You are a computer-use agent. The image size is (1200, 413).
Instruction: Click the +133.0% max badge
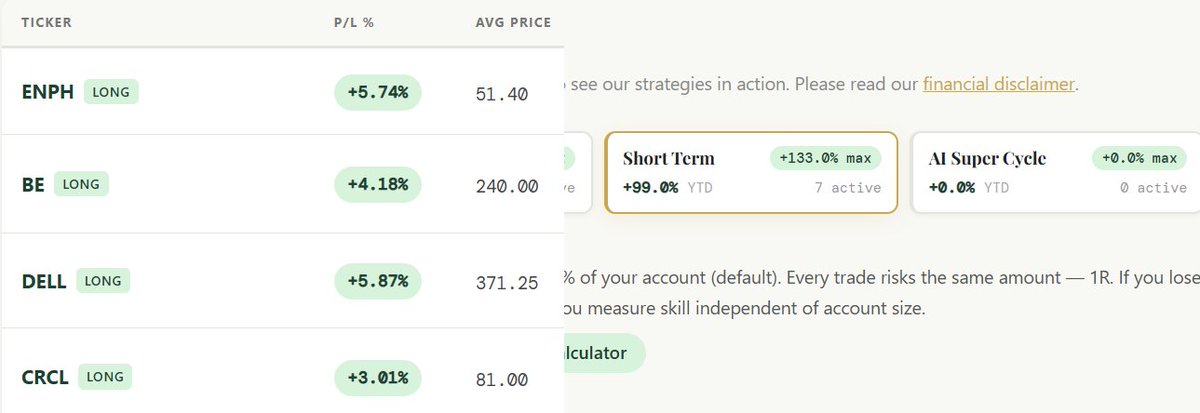point(825,157)
